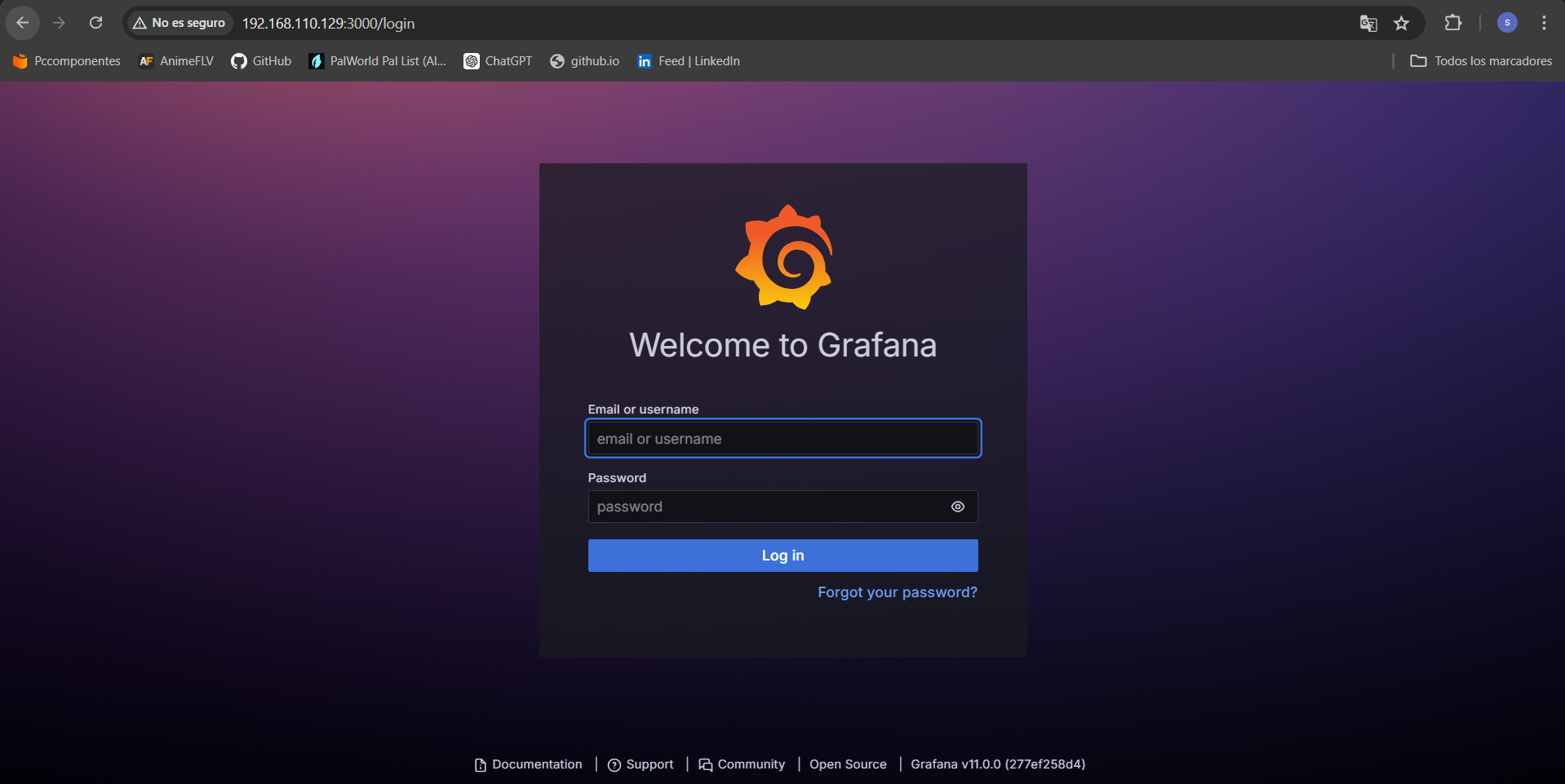Bookmark this page with the star icon
The height and width of the screenshot is (784, 1565).
point(1402,24)
